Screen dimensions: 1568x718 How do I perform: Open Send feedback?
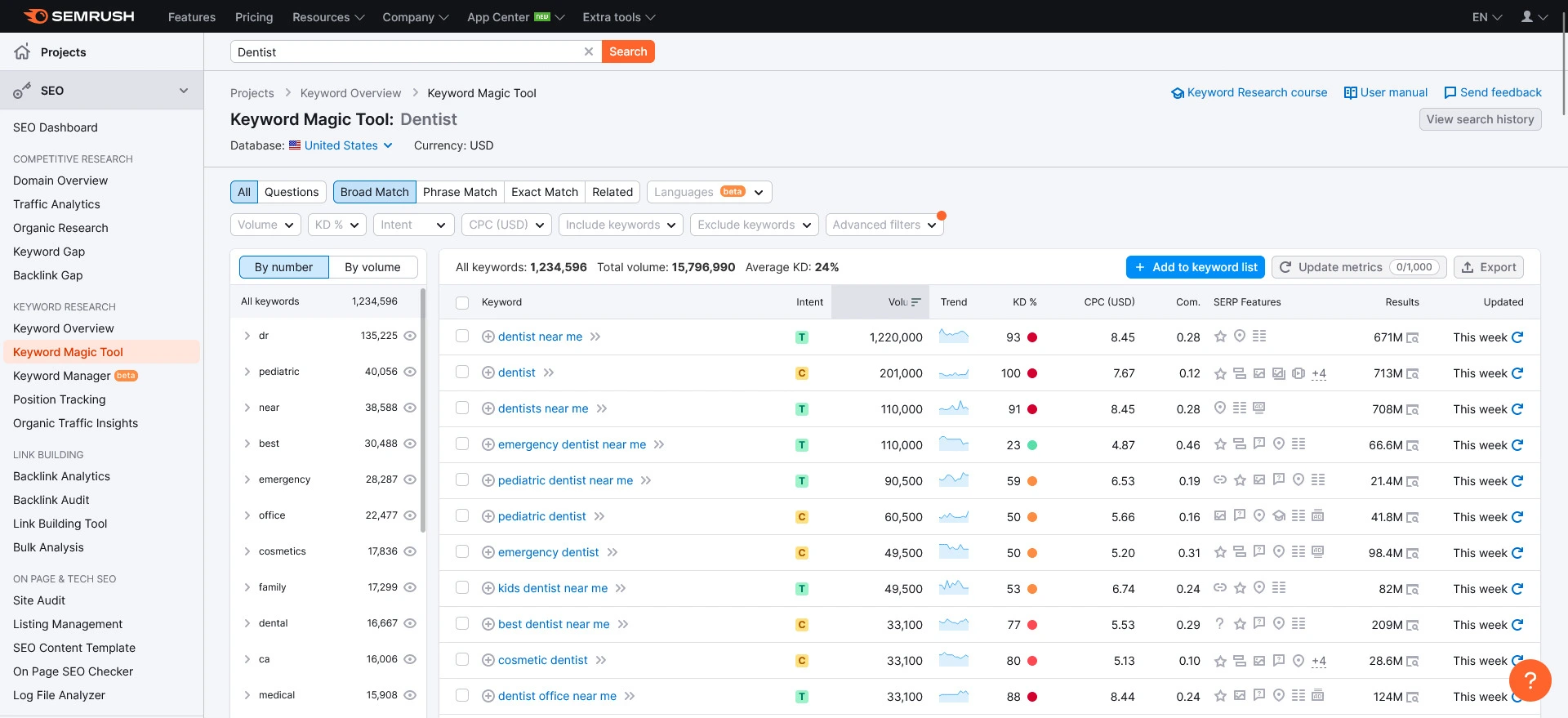1493,92
